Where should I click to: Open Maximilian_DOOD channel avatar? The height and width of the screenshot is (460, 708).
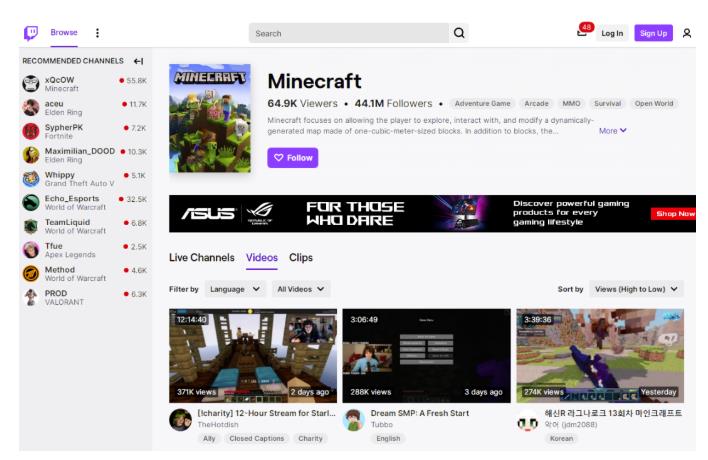(31, 155)
